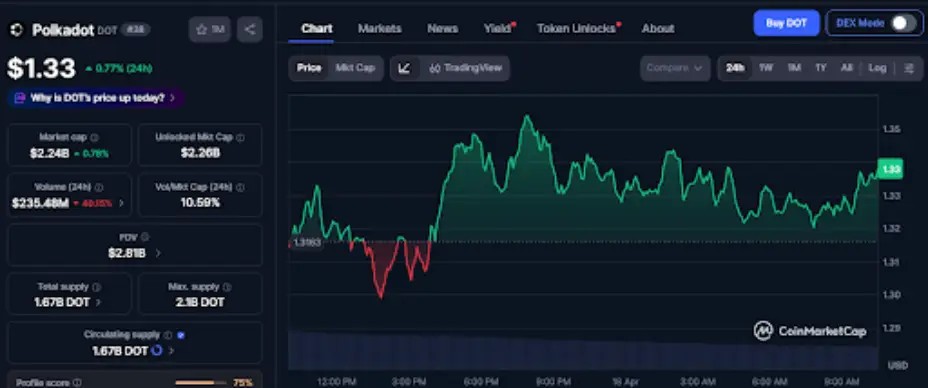928x388 pixels.
Task: Open the Markets tab
Action: tap(379, 28)
